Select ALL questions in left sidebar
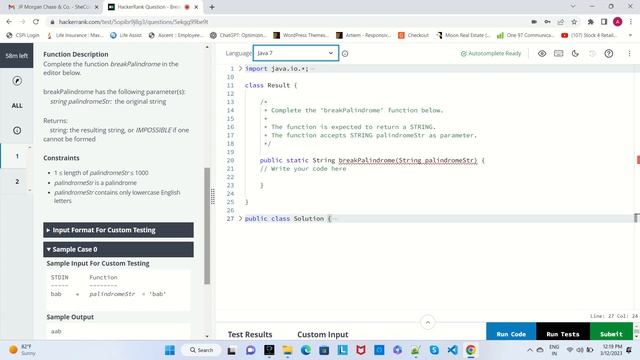 [x=17, y=106]
